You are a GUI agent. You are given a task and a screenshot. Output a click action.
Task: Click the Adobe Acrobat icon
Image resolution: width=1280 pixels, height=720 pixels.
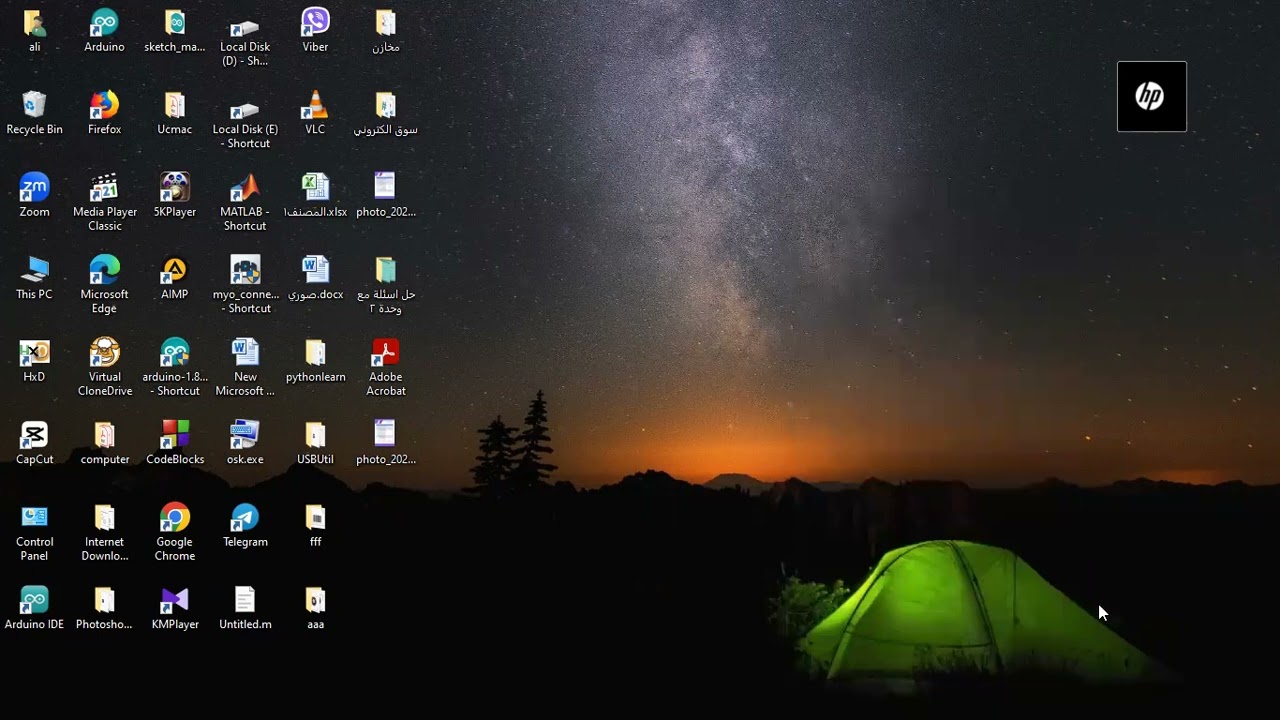386,352
